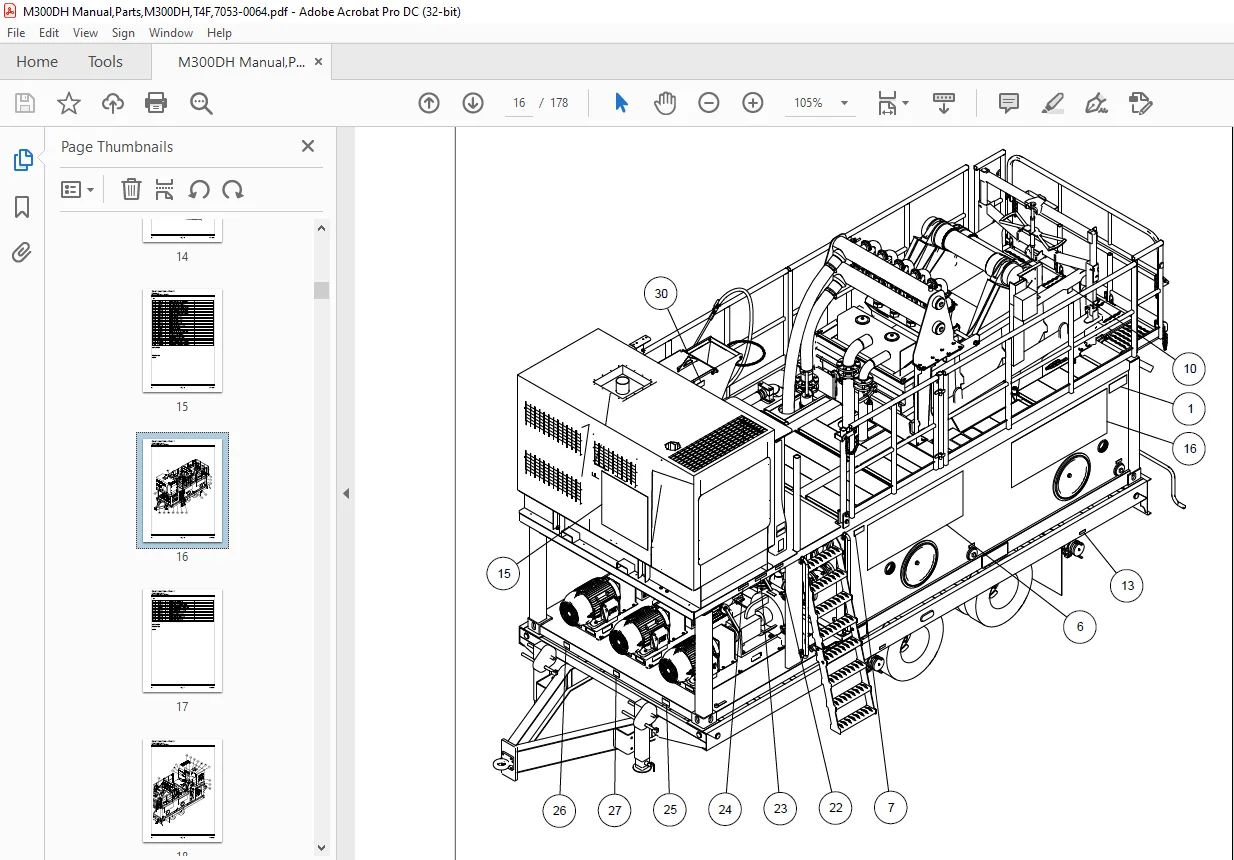Viewport: 1234px width, 860px height.
Task: Delete selected pages with the trash icon
Action: (131, 189)
